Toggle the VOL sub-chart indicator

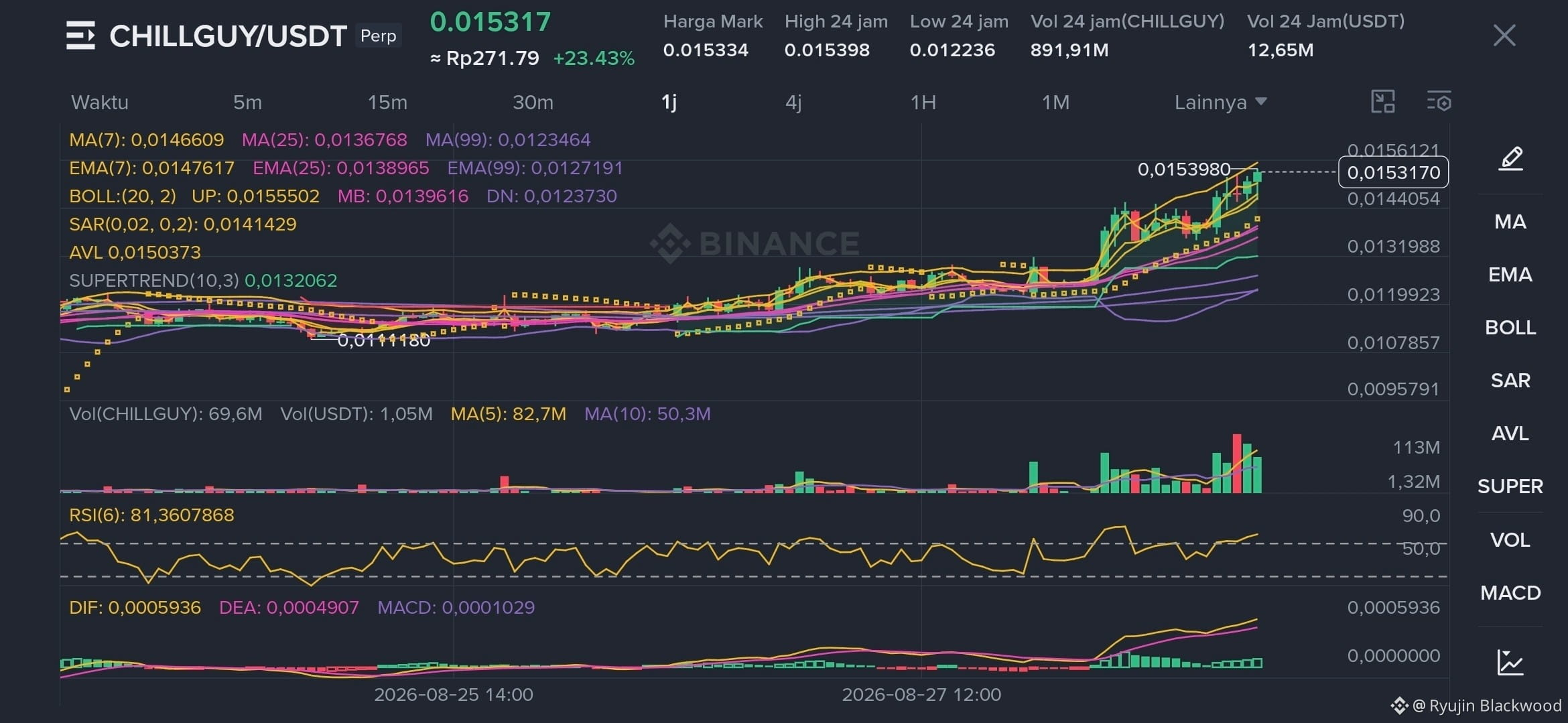click(x=1510, y=540)
